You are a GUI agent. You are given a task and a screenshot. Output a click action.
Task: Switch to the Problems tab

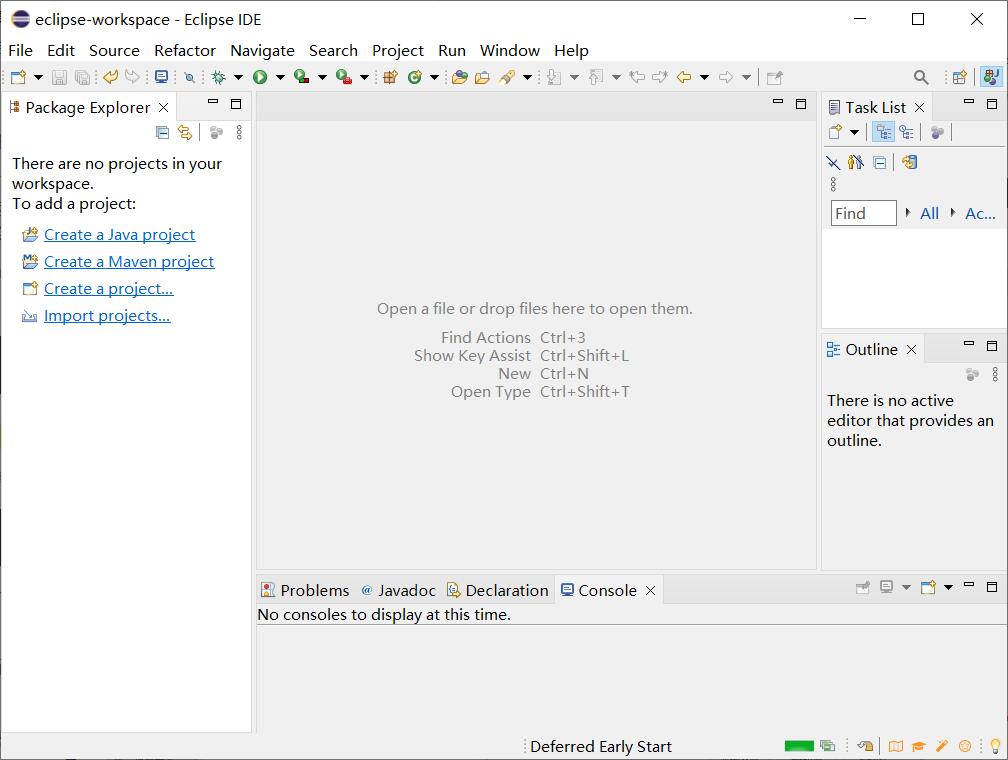305,590
